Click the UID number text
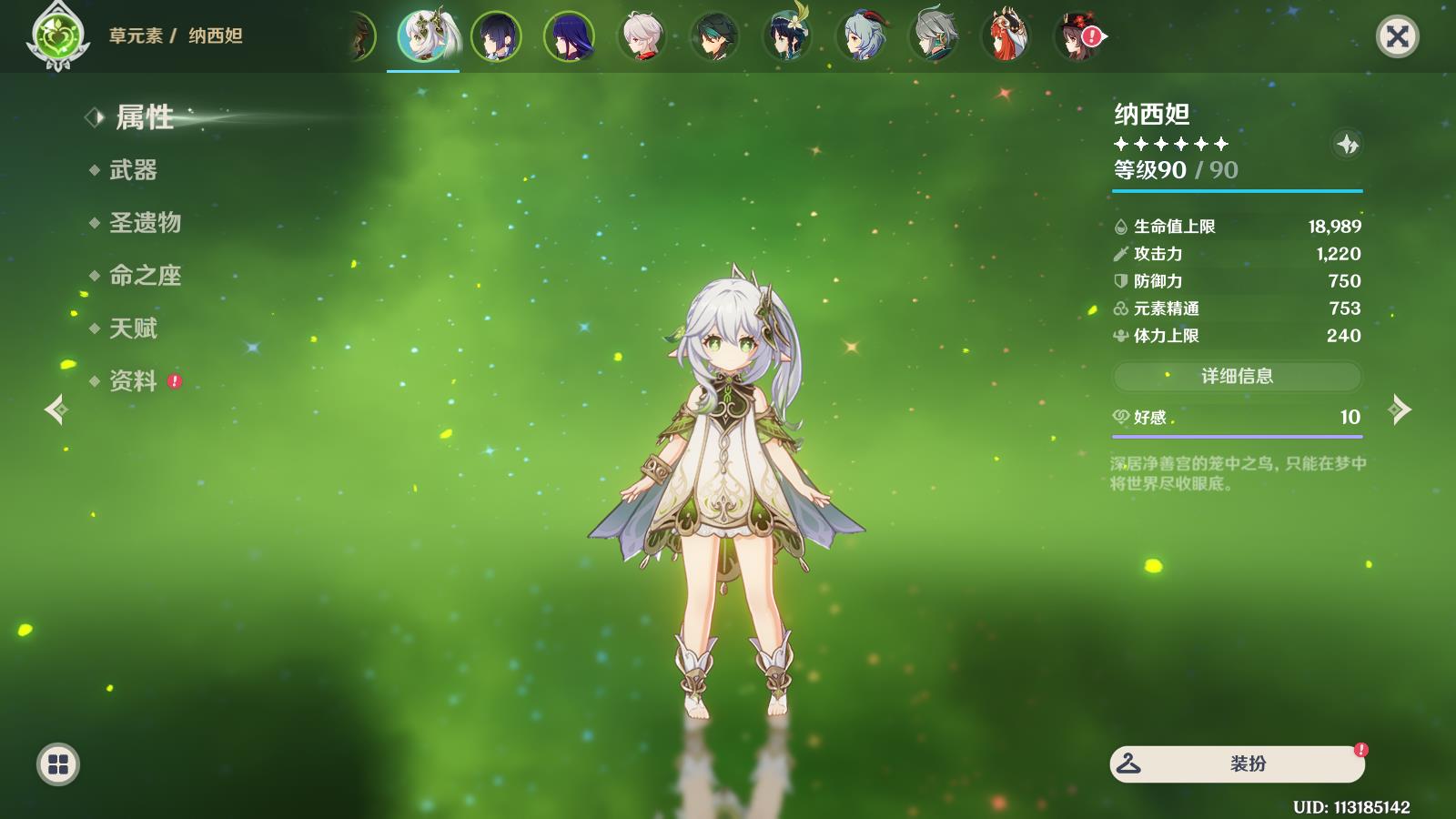1456x819 pixels. coord(1351,807)
